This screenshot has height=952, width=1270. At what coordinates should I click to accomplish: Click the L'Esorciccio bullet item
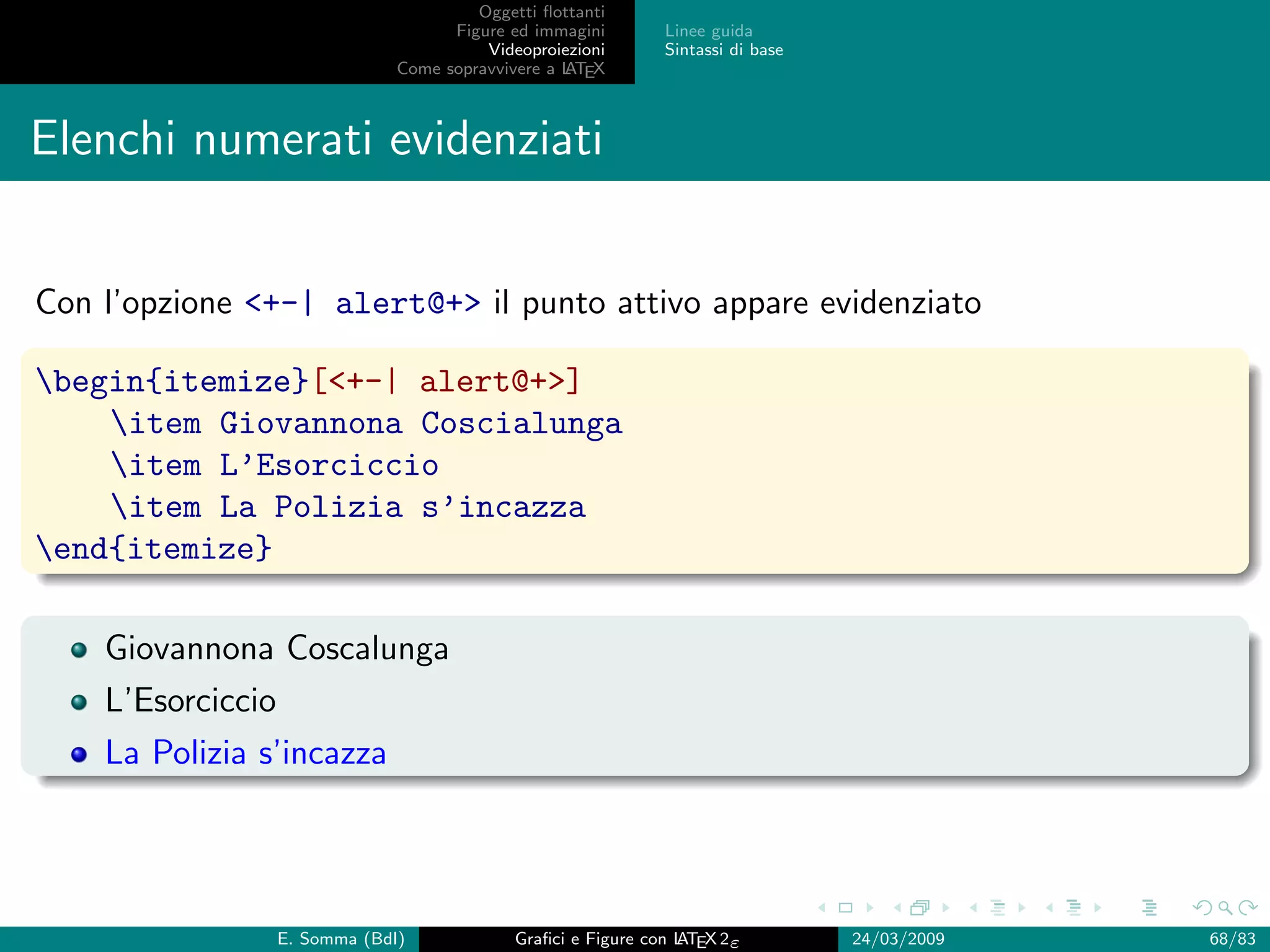point(190,701)
